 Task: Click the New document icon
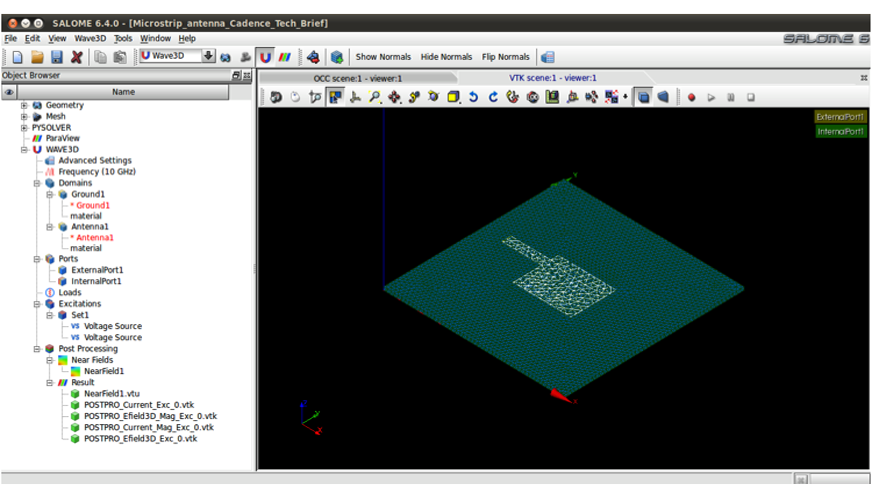click(17, 57)
